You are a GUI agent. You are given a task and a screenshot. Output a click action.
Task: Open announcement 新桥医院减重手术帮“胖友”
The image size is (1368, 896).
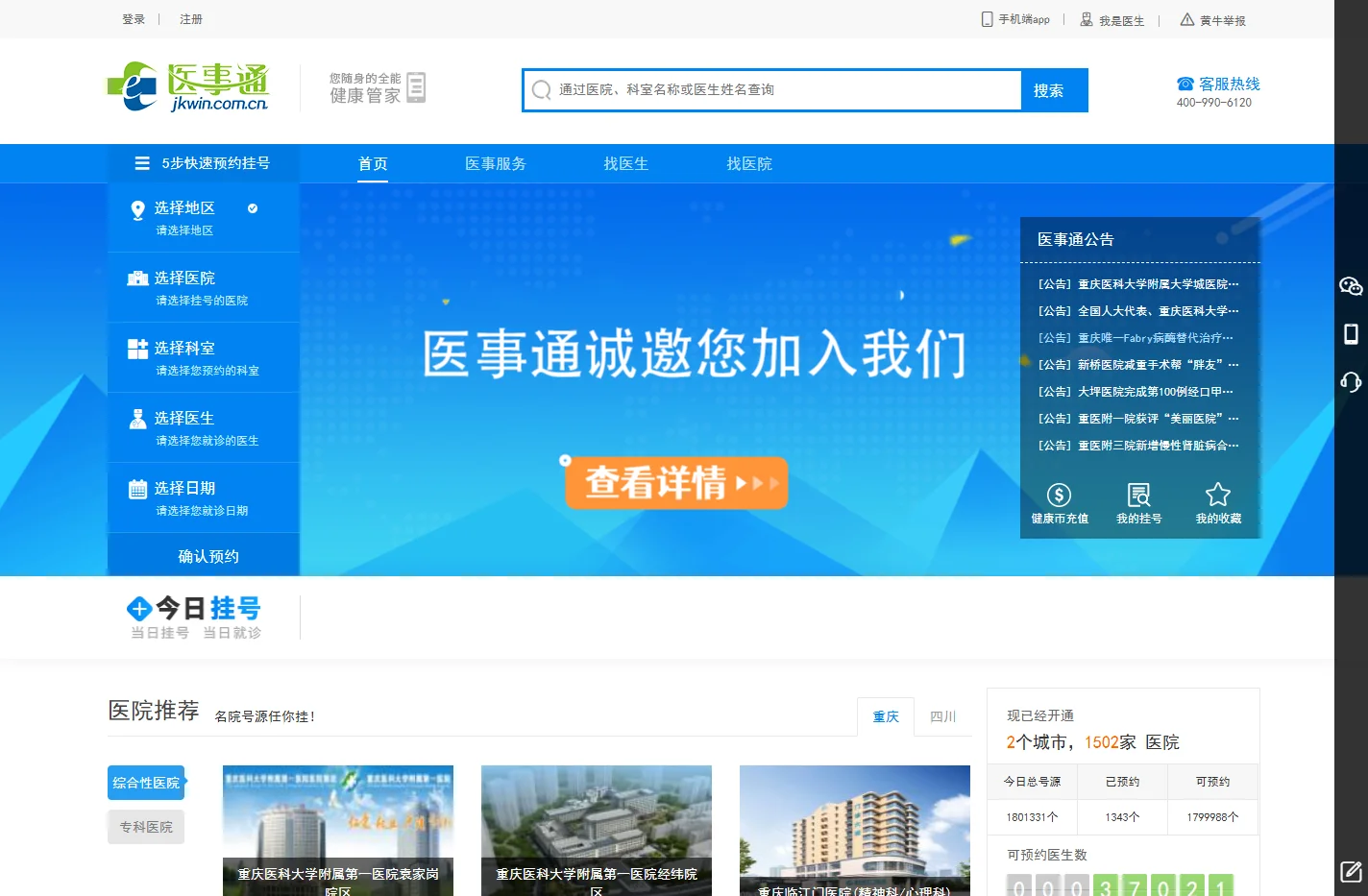coord(1138,365)
